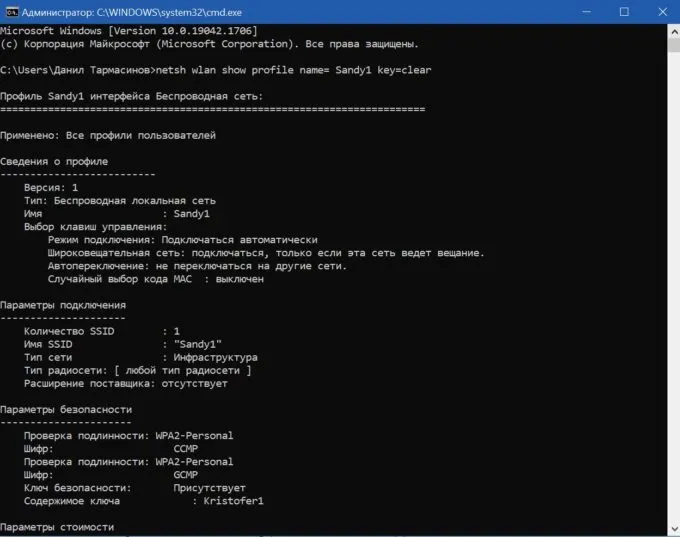Click the CCMP cipher value
The width and height of the screenshot is (680, 537).
click(185, 449)
